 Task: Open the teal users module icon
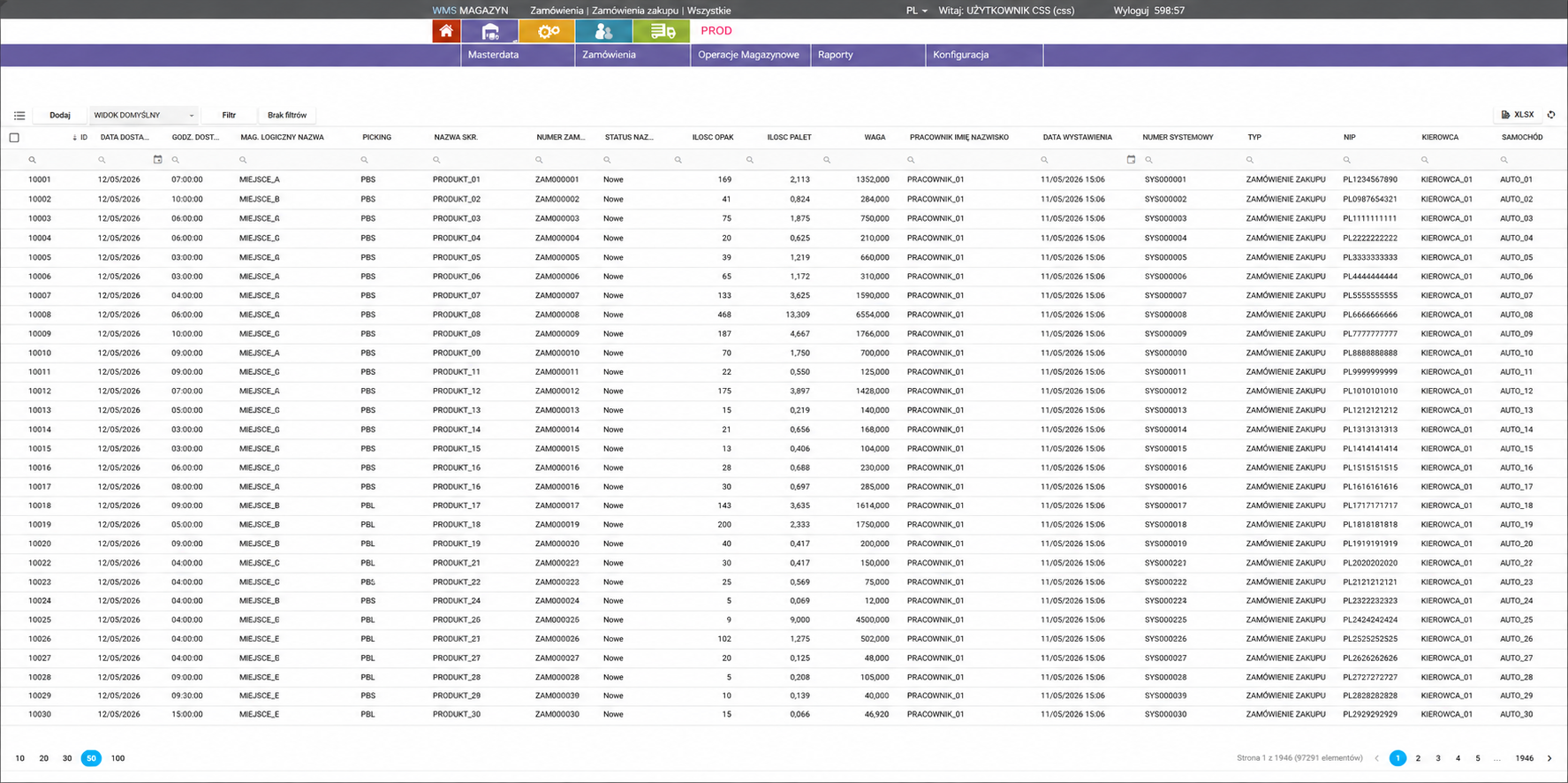(x=604, y=31)
